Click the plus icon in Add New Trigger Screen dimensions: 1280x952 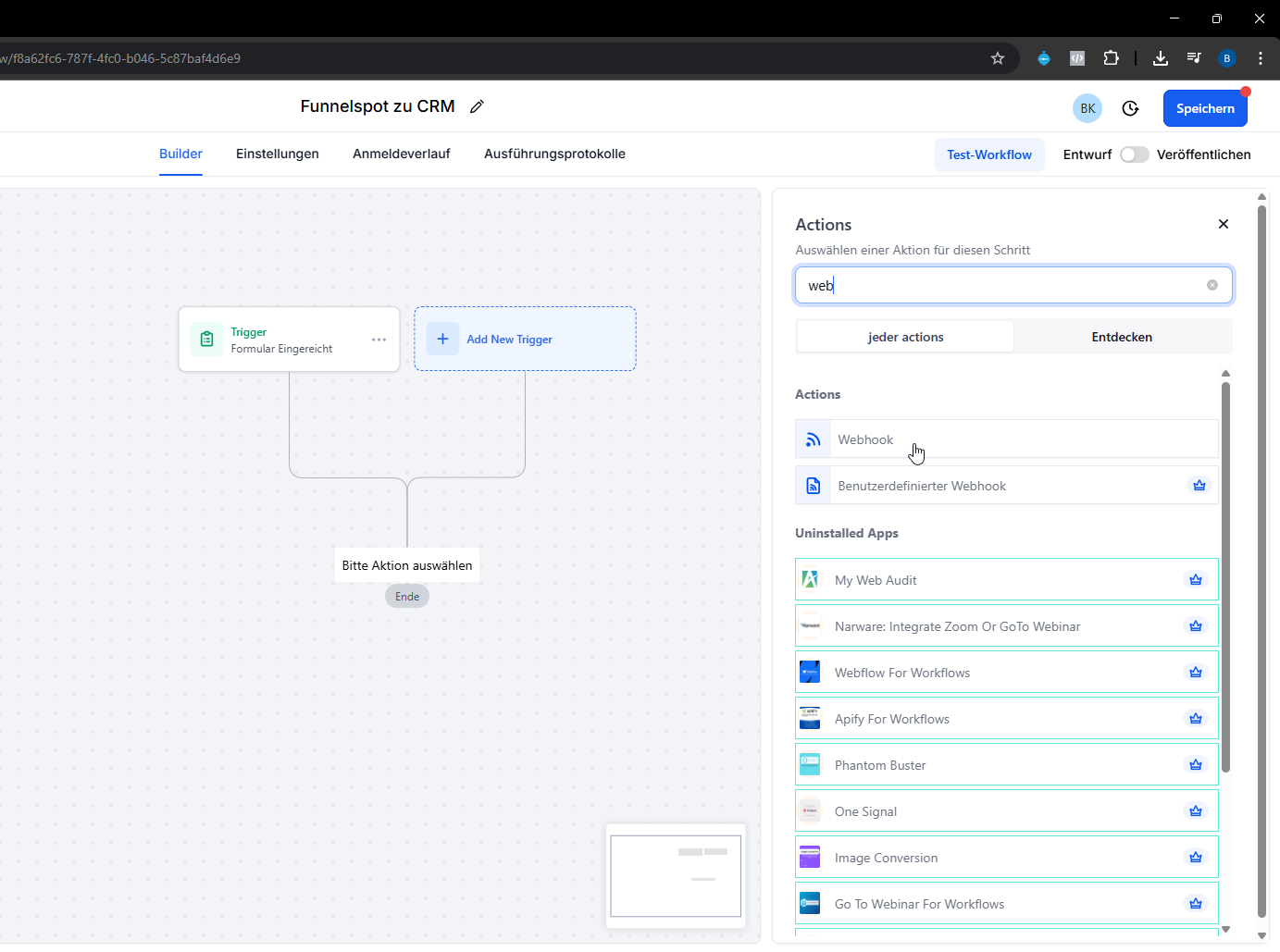click(442, 339)
